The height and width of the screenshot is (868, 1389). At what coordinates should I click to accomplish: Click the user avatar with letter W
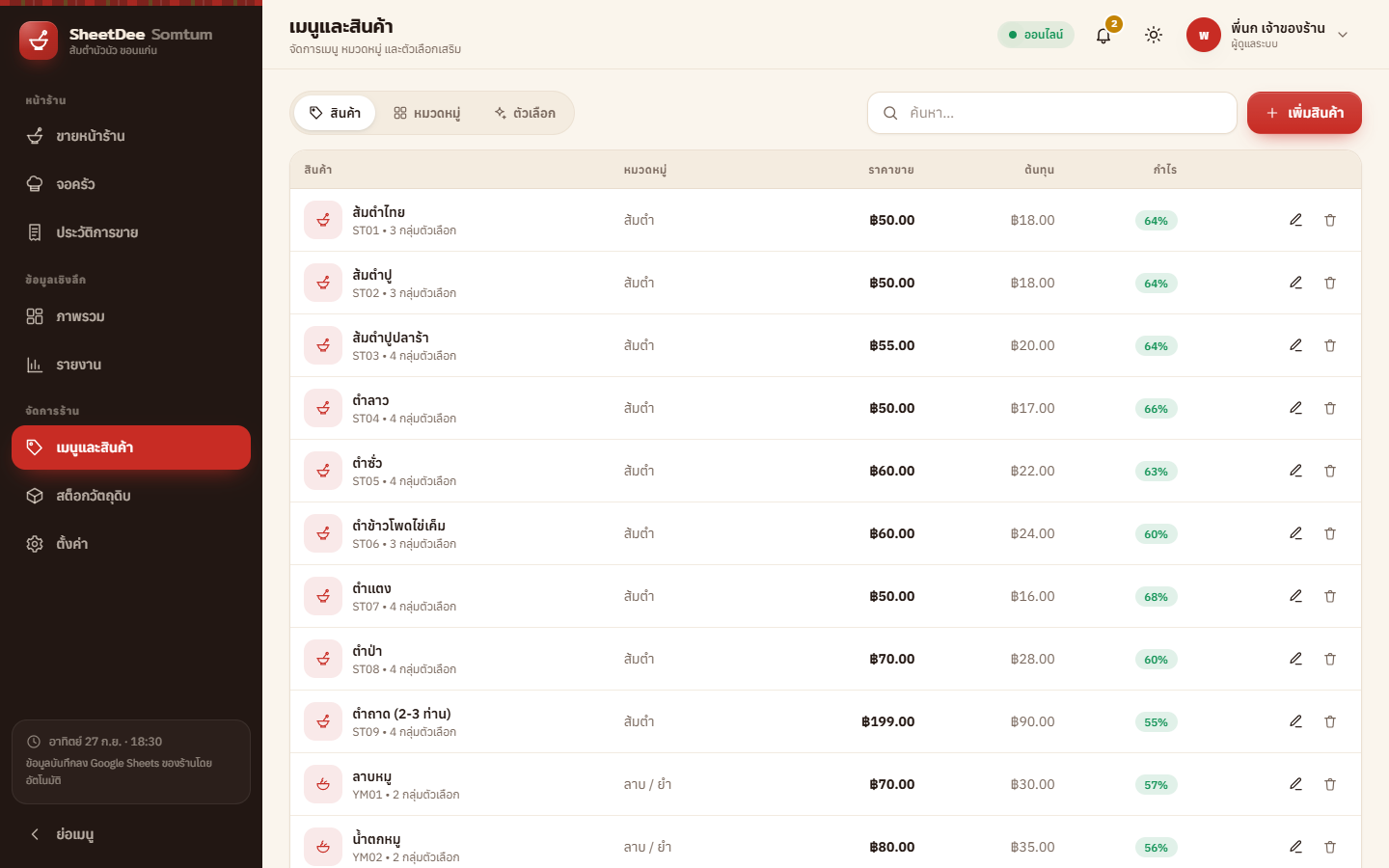point(1204,35)
